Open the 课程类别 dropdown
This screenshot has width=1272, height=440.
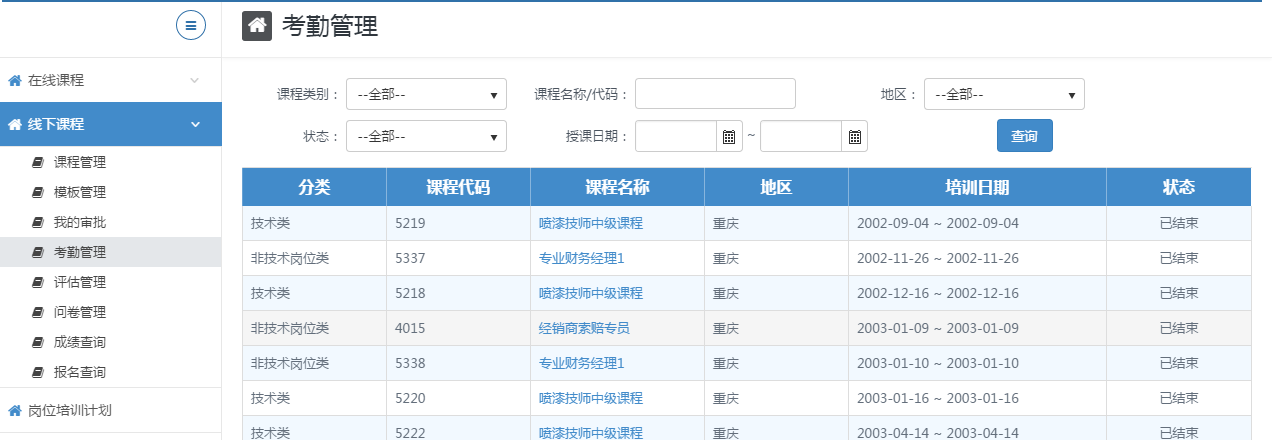(426, 94)
